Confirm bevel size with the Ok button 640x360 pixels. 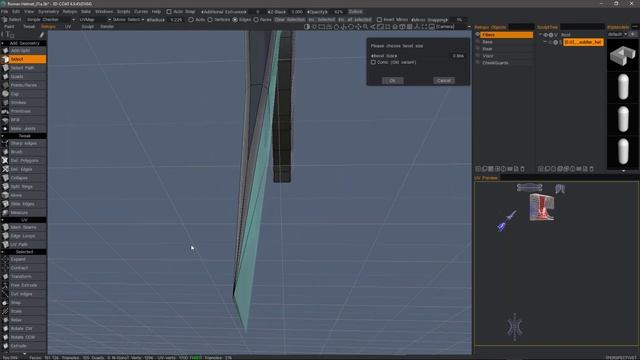pos(393,80)
